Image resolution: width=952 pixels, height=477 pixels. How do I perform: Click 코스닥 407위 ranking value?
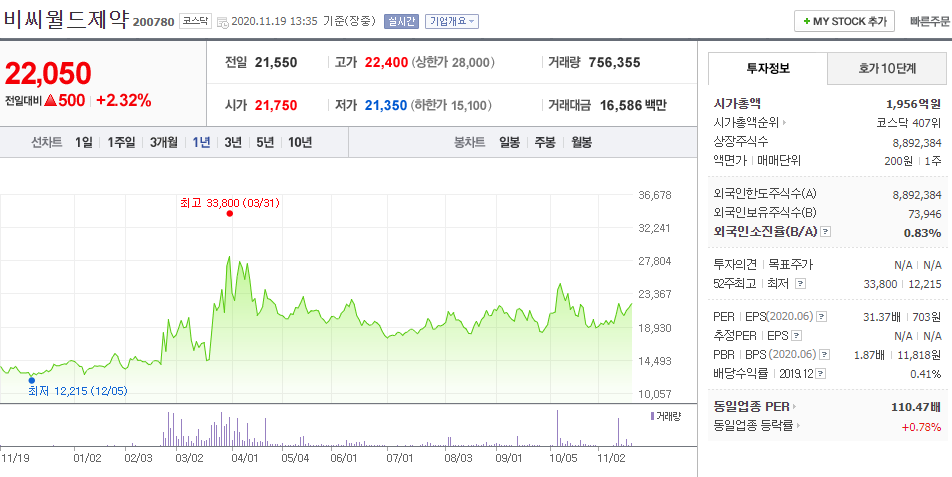[909, 123]
